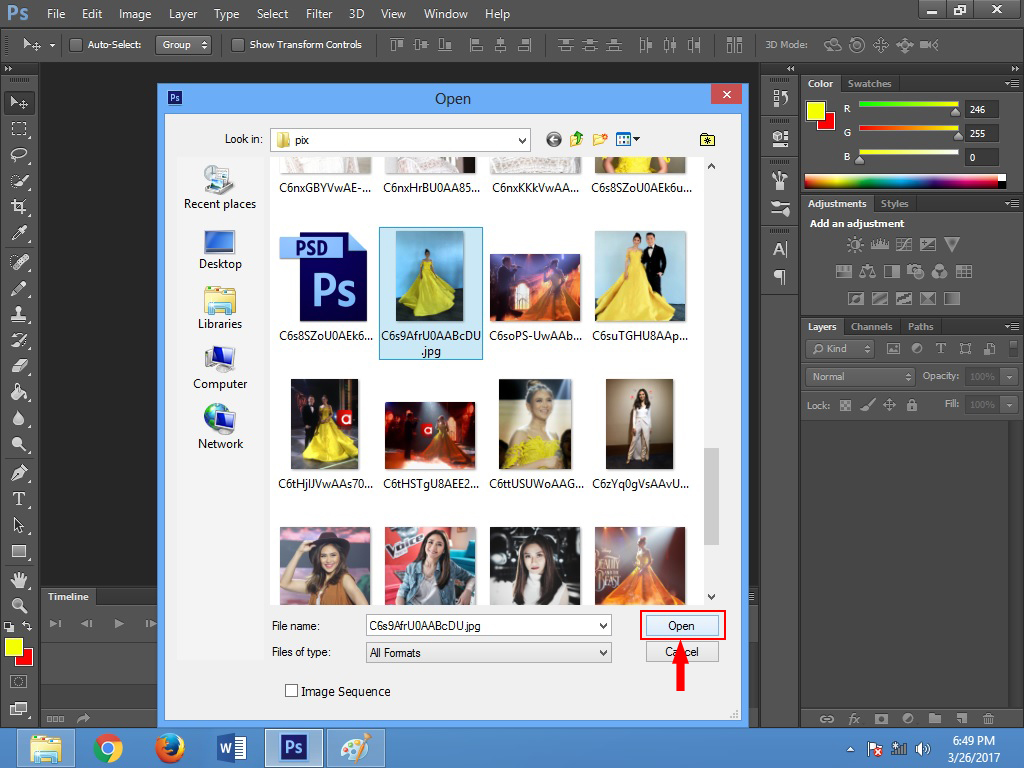The image size is (1024, 768).
Task: Switch to the Channels tab
Action: (871, 326)
